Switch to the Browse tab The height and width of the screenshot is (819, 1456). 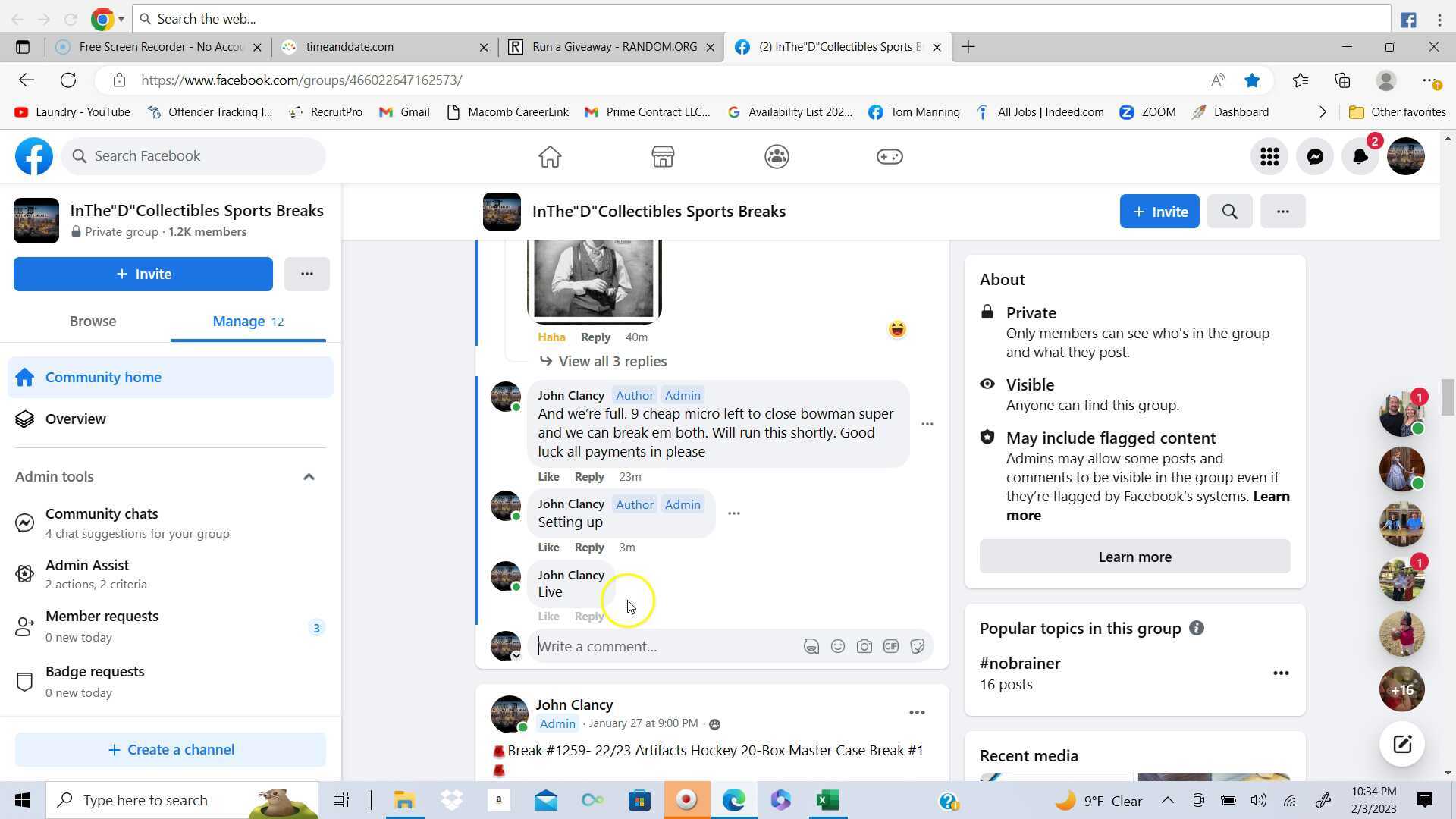coord(93,322)
